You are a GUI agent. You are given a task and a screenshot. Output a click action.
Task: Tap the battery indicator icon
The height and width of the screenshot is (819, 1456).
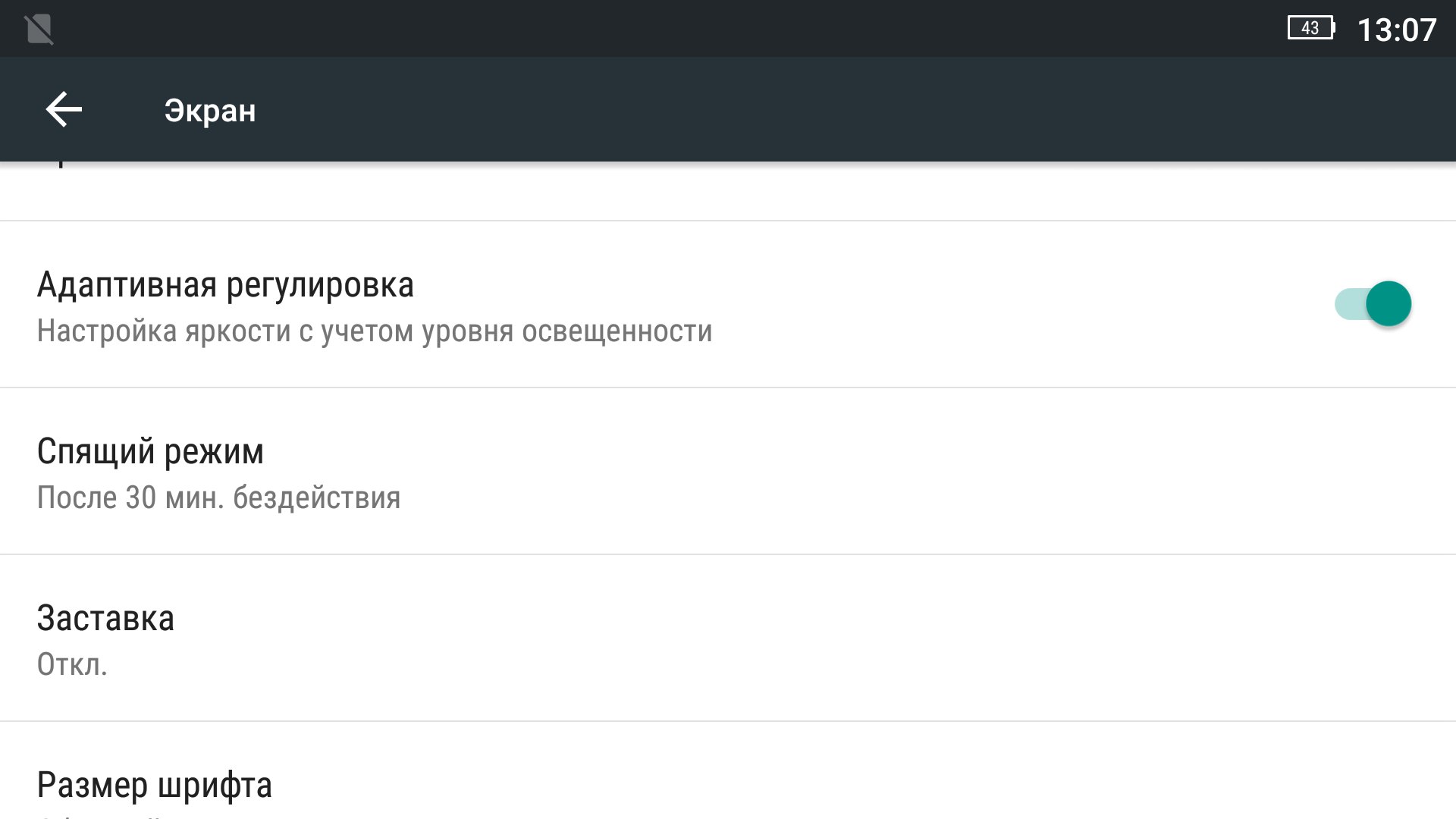pyautogui.click(x=1310, y=29)
